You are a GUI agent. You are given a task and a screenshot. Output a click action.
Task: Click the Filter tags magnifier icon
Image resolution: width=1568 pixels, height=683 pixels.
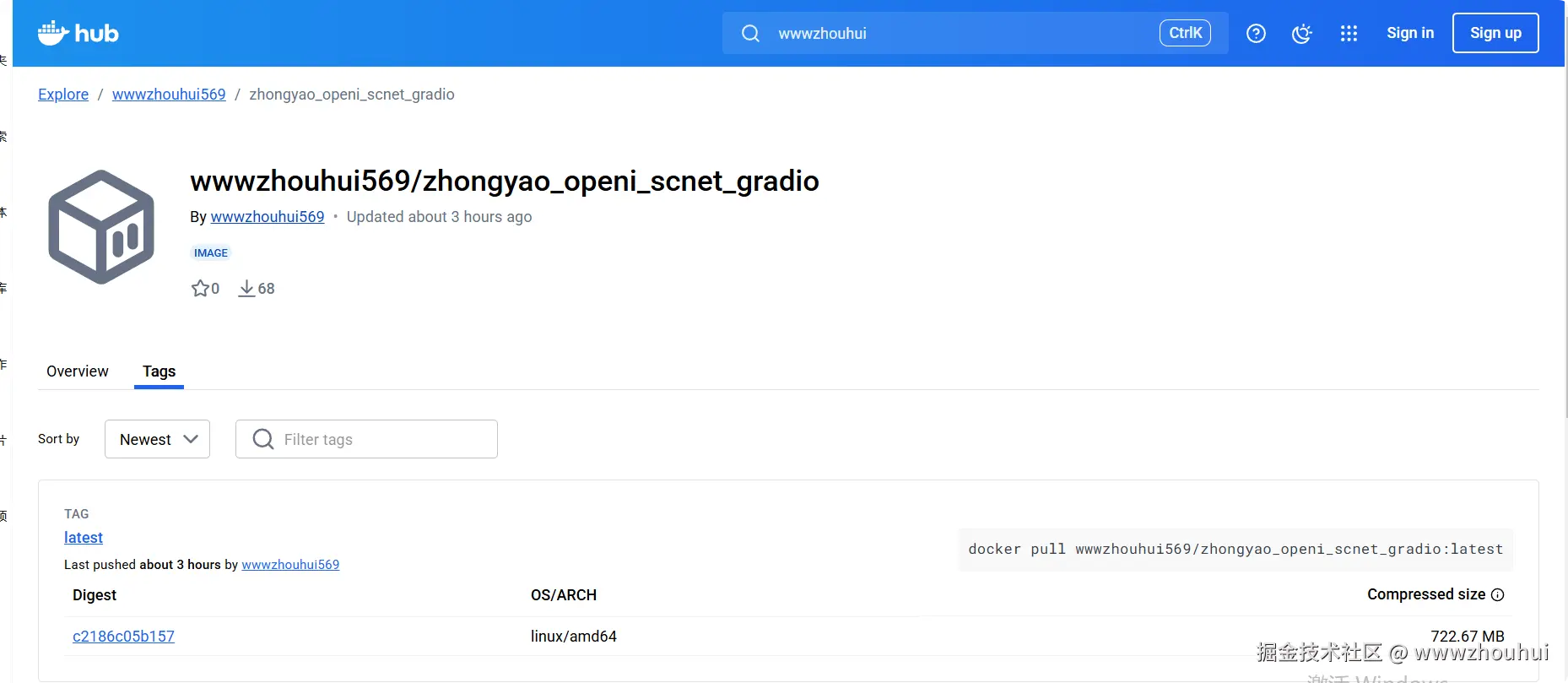tap(263, 439)
